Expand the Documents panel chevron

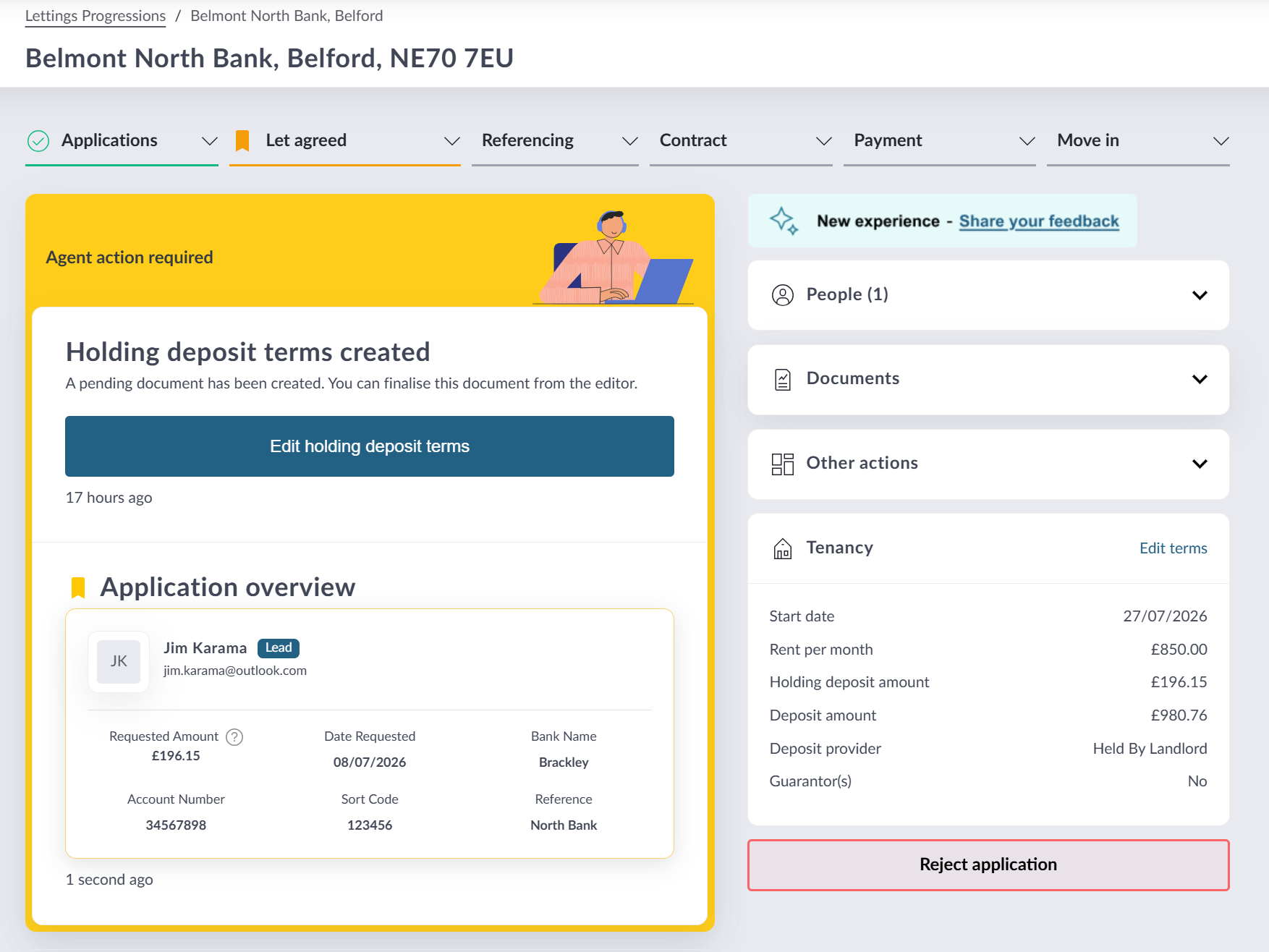click(x=1200, y=379)
